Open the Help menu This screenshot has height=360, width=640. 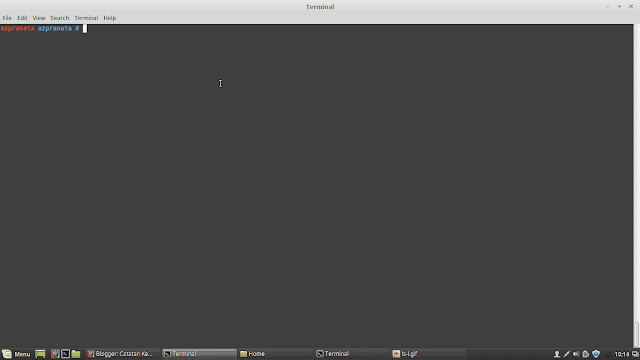[x=109, y=18]
